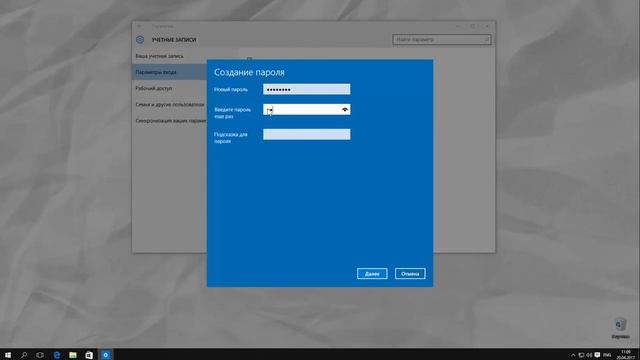Image resolution: width=640 pixels, height=360 pixels.
Task: Click the 'Создание пароля' dialog title
Action: [249, 72]
